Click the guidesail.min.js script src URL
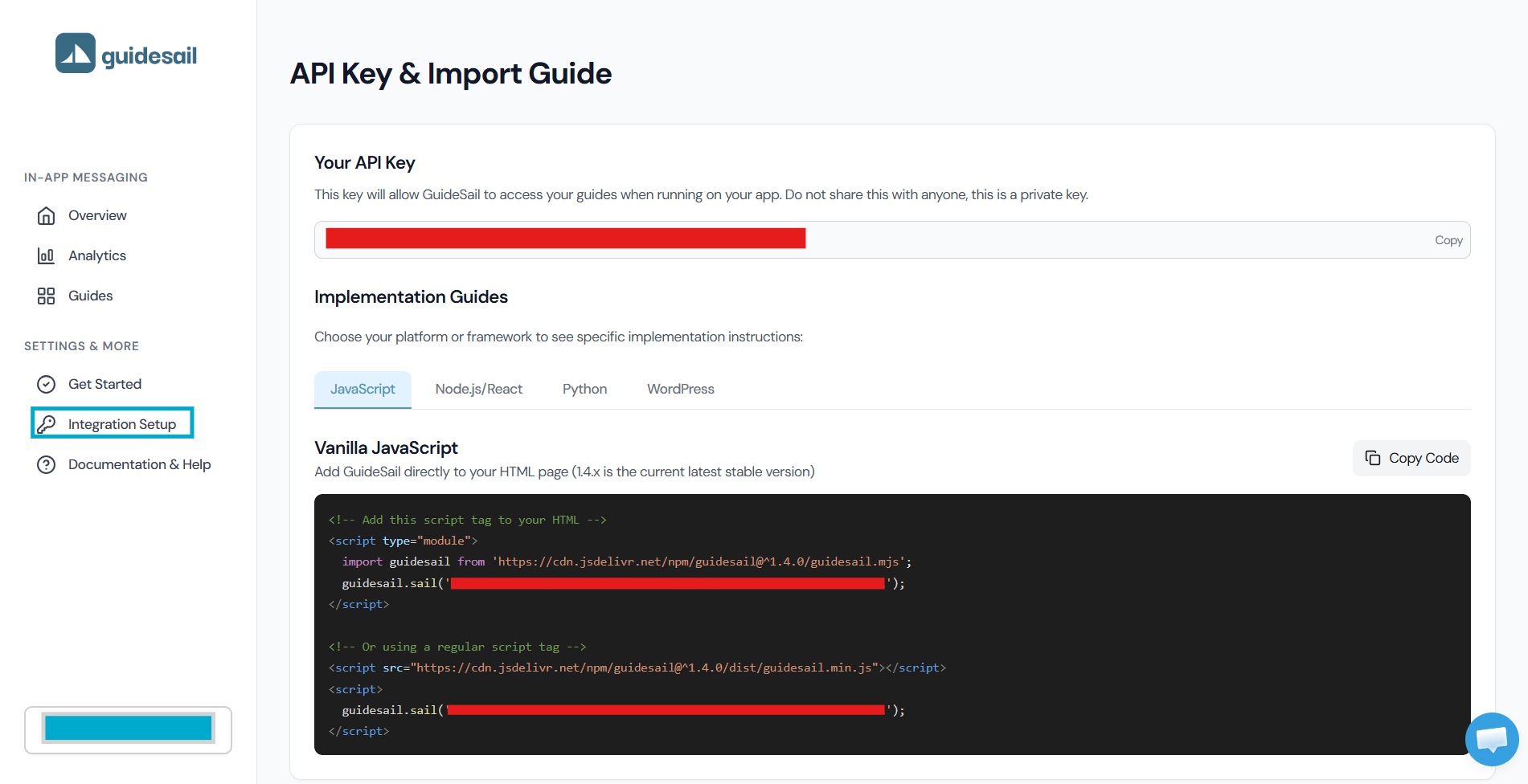1528x784 pixels. pos(643,668)
